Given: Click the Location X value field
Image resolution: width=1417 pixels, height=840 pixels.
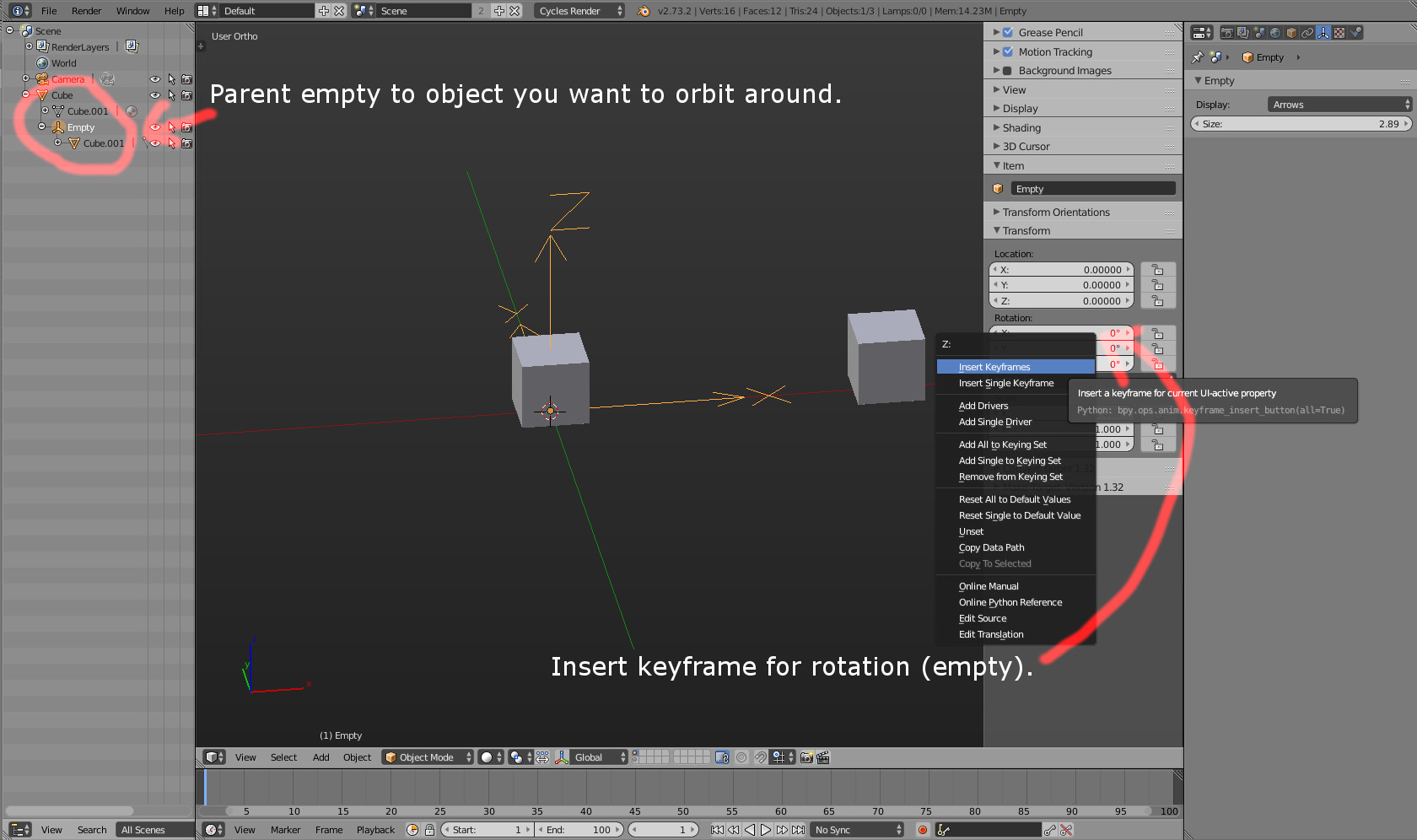Looking at the screenshot, I should [x=1061, y=270].
